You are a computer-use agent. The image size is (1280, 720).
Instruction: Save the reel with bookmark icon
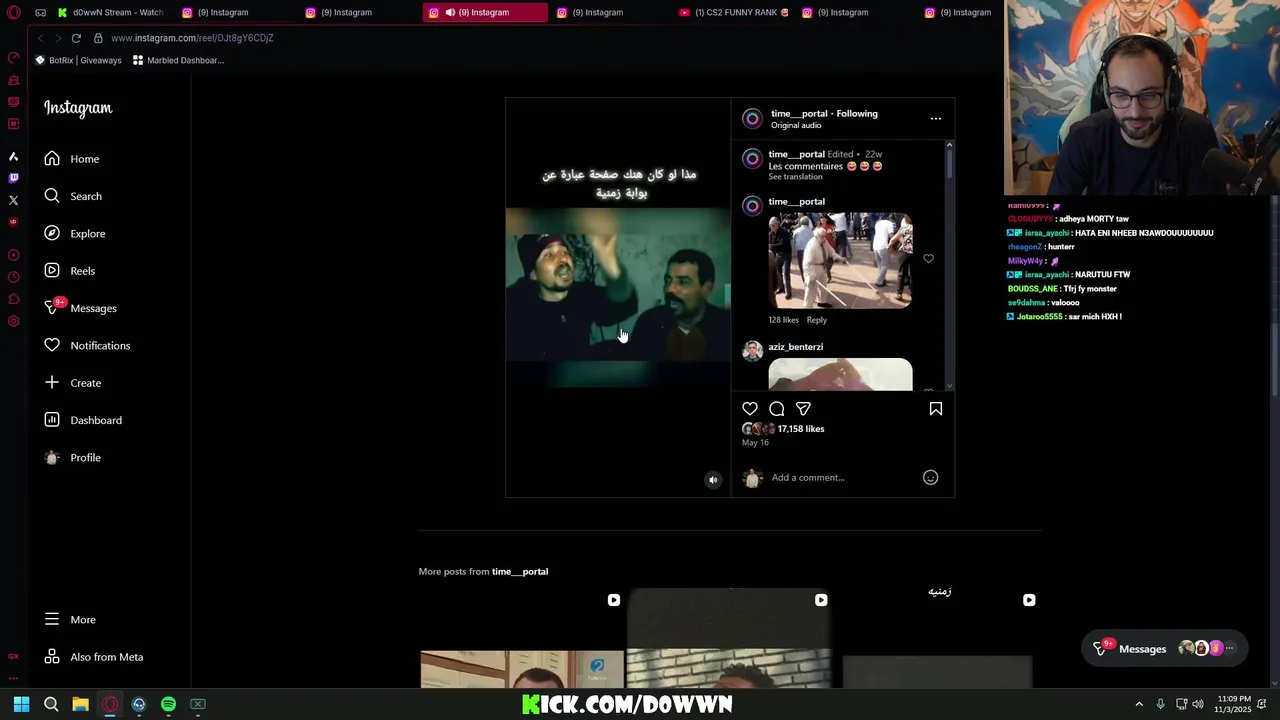pyautogui.click(x=936, y=409)
